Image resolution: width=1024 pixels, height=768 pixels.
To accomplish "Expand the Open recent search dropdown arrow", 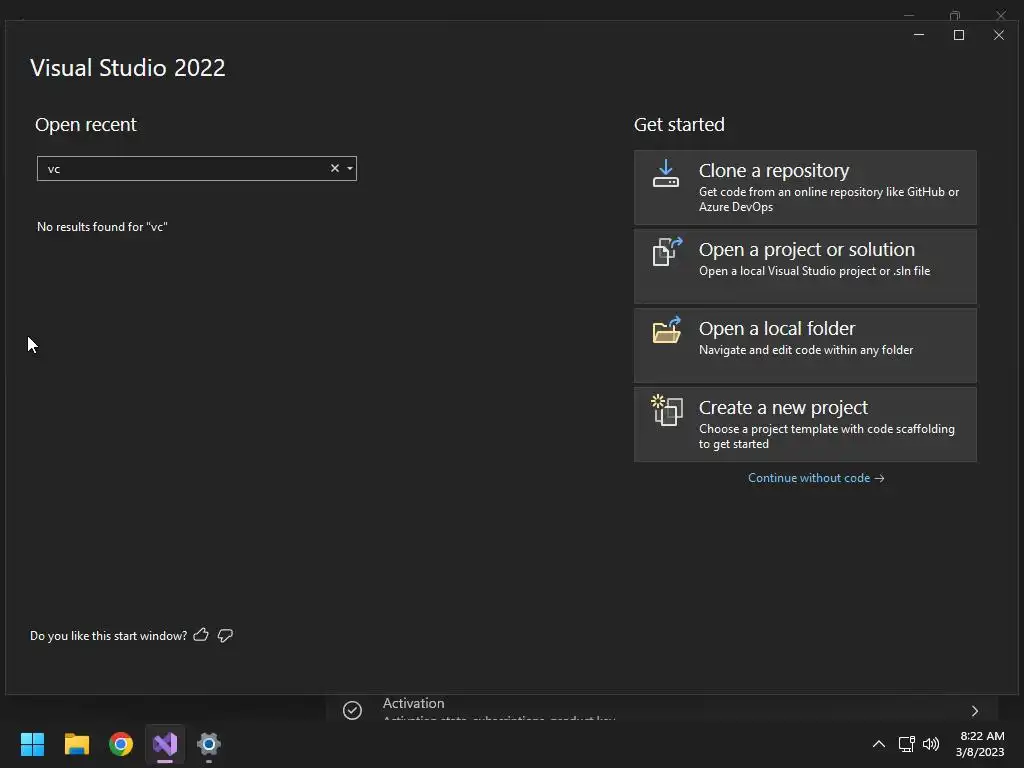I will point(350,168).
